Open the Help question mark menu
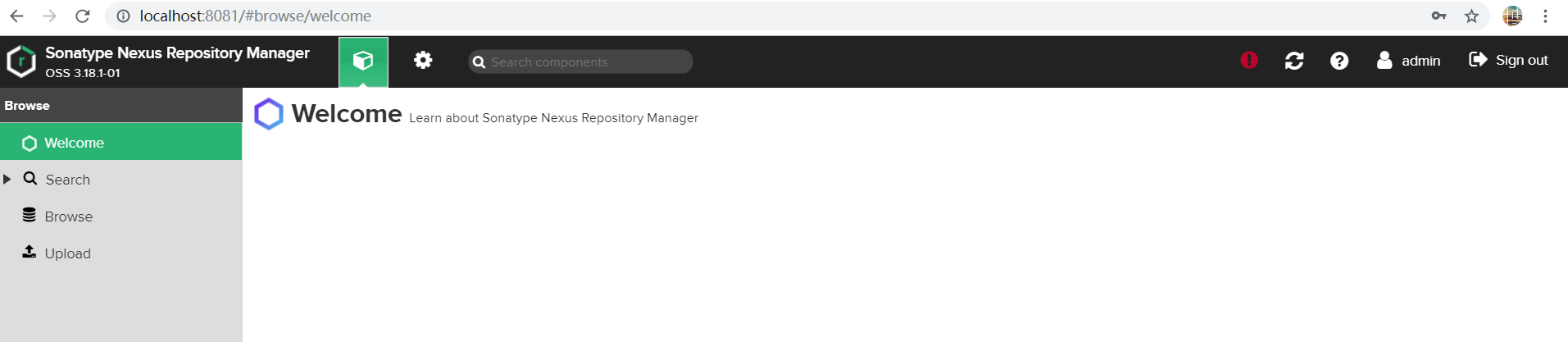The width and height of the screenshot is (1568, 342). (1339, 61)
